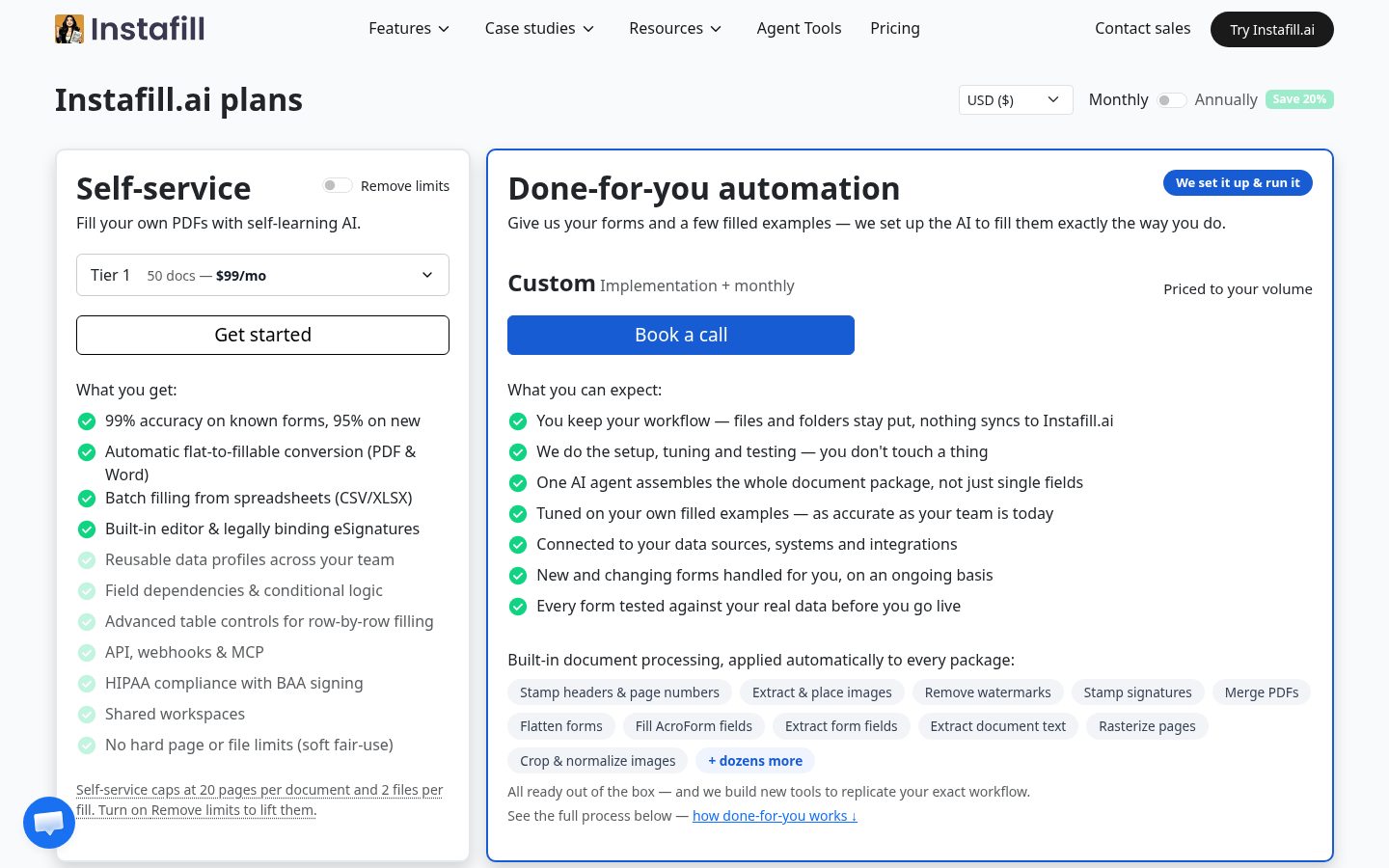The height and width of the screenshot is (868, 1389).
Task: Click the What you get: label
Action: tap(126, 391)
